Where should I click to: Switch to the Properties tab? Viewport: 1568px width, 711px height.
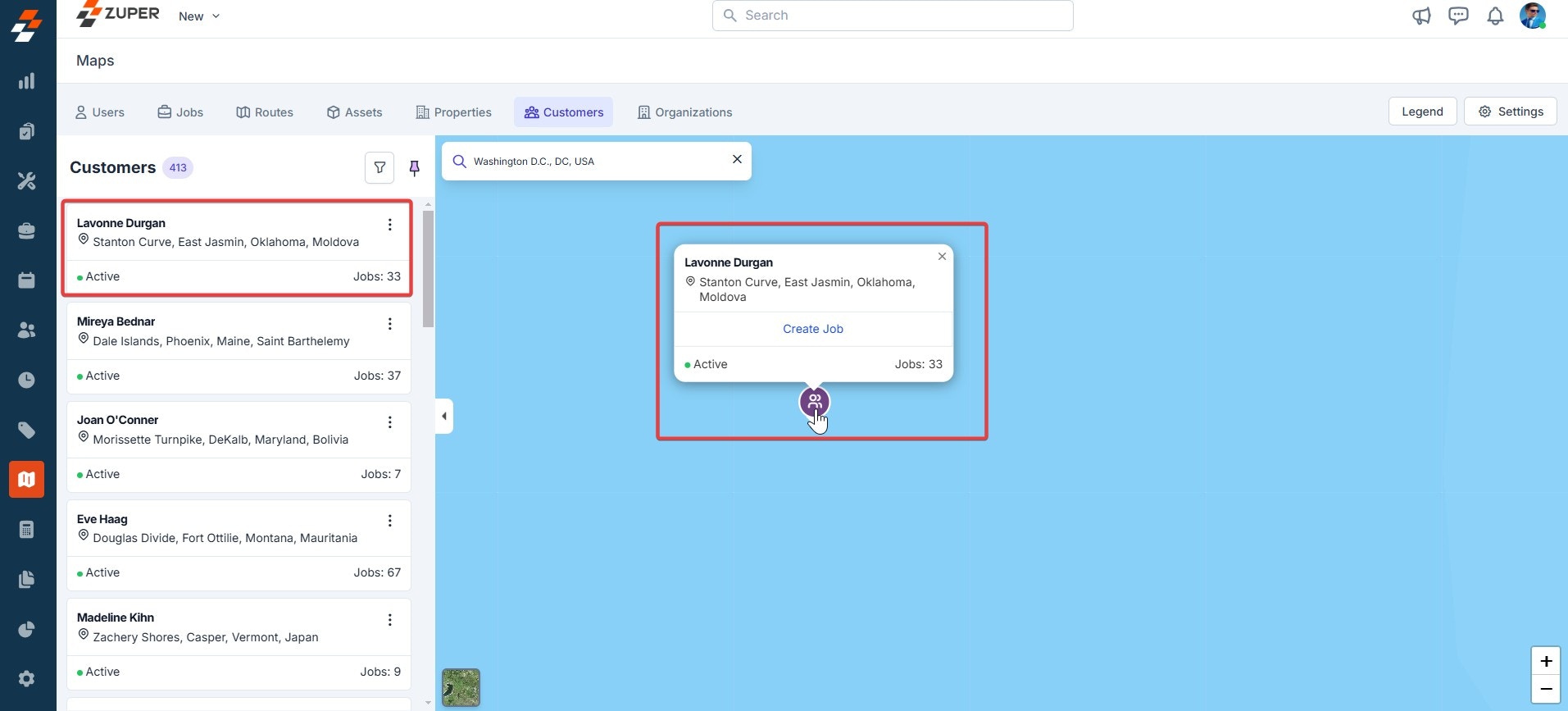(453, 112)
